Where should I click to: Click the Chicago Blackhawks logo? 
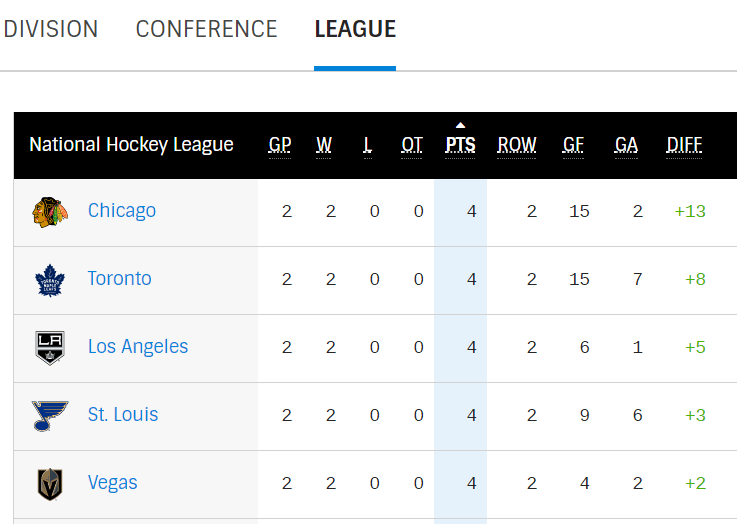click(x=50, y=212)
